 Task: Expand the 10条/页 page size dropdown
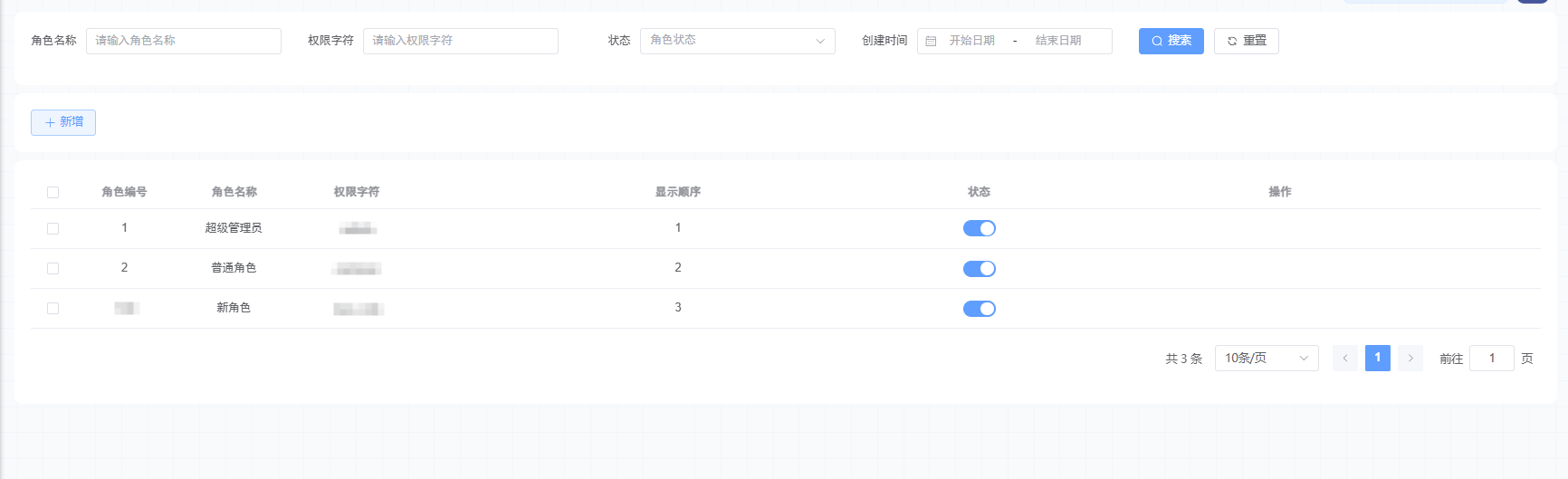click(x=1266, y=359)
